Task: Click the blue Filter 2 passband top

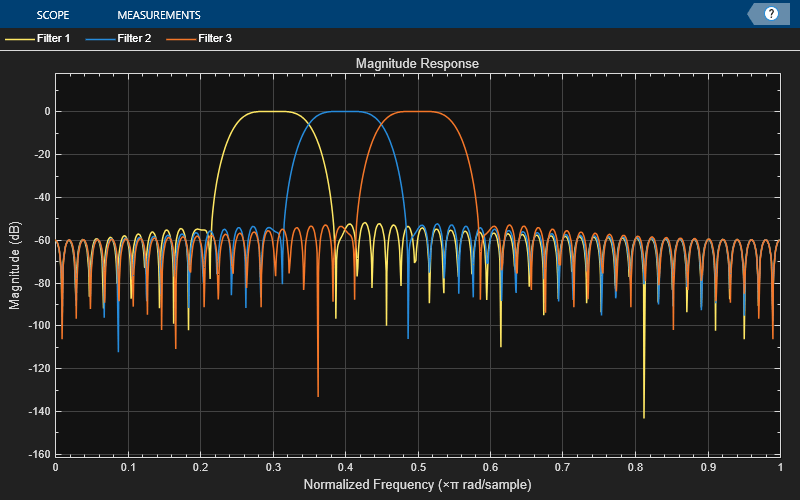Action: tap(345, 111)
